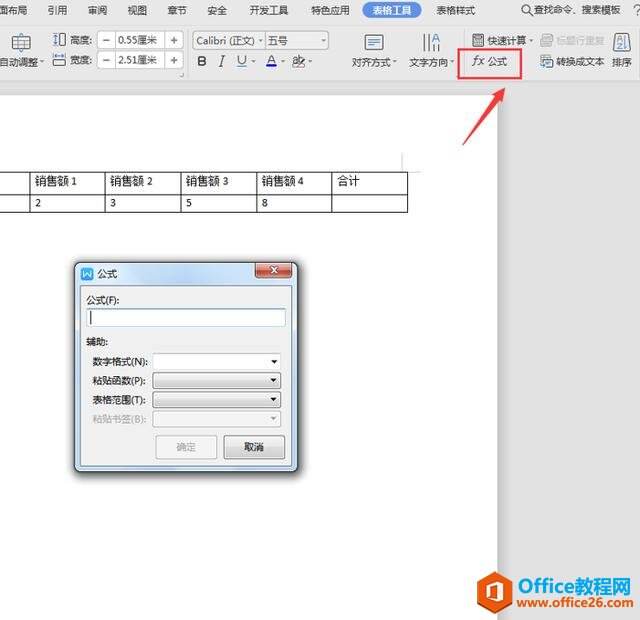Click 取消 to cancel the formula dialog
This screenshot has width=640, height=620.
(x=254, y=447)
